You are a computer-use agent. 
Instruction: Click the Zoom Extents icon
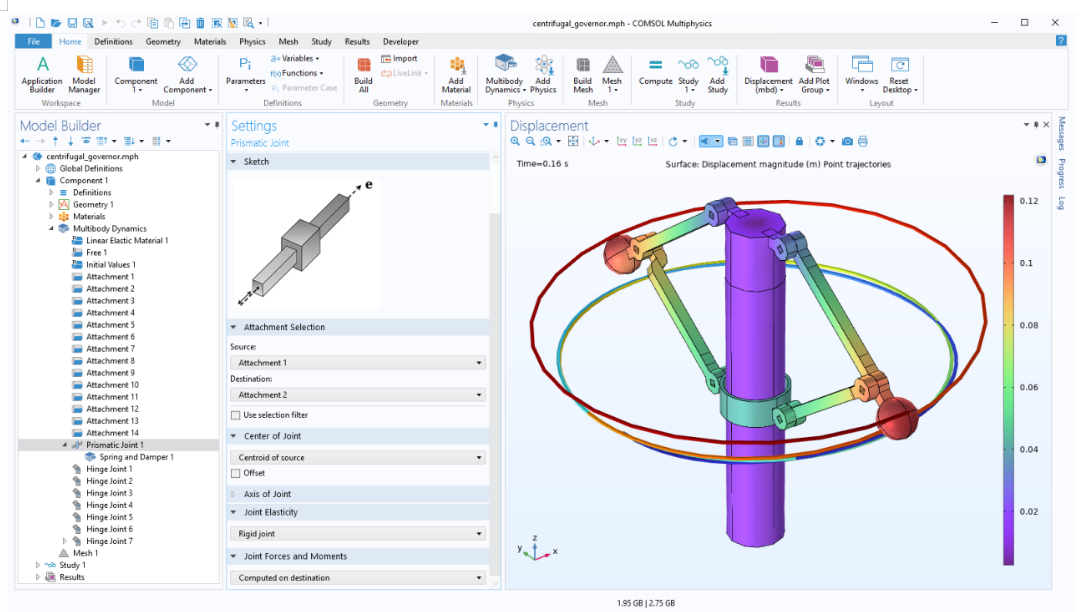[573, 141]
